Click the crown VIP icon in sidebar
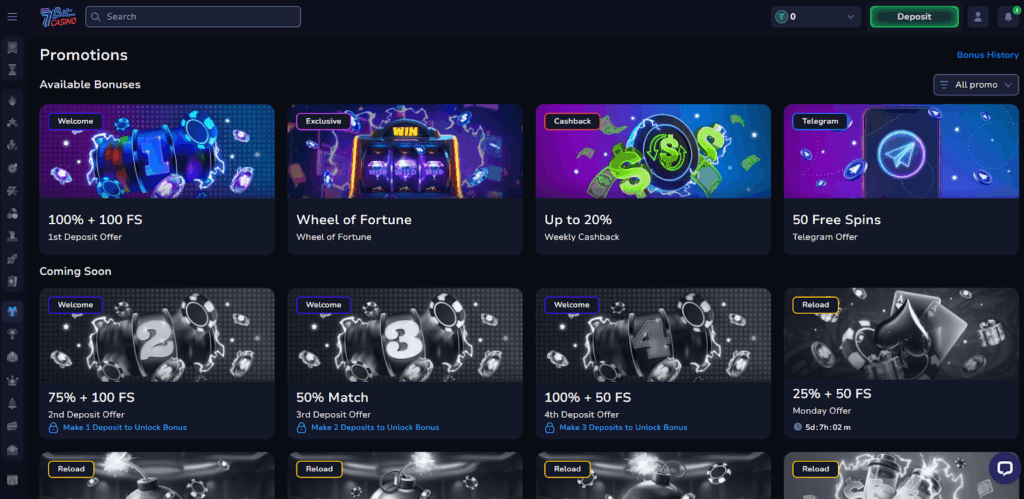The image size is (1024, 499). (x=12, y=380)
